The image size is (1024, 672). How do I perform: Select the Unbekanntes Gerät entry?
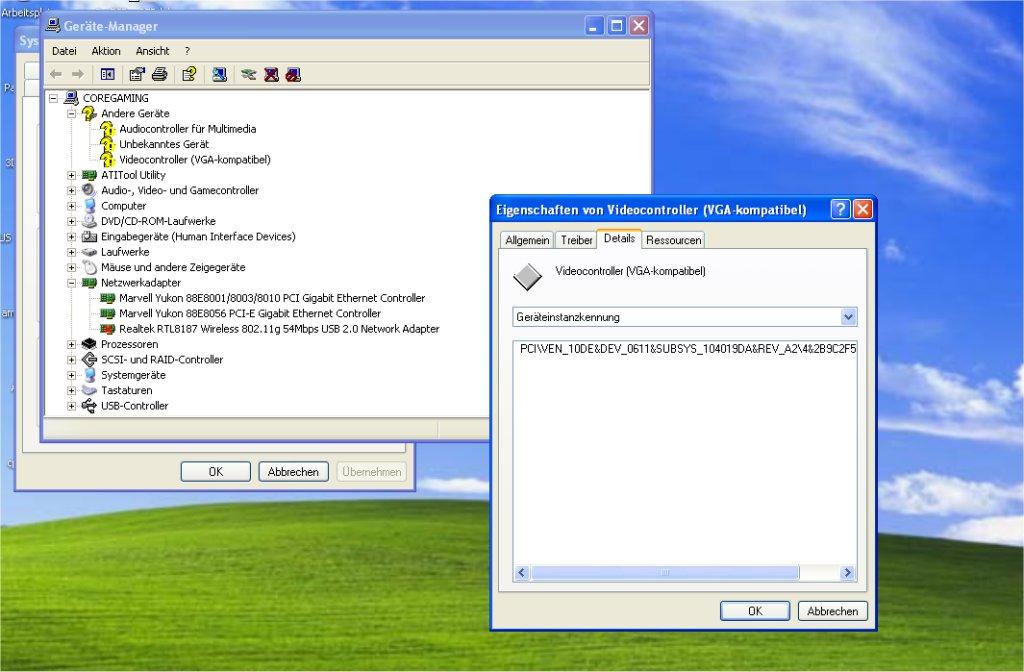[x=164, y=144]
